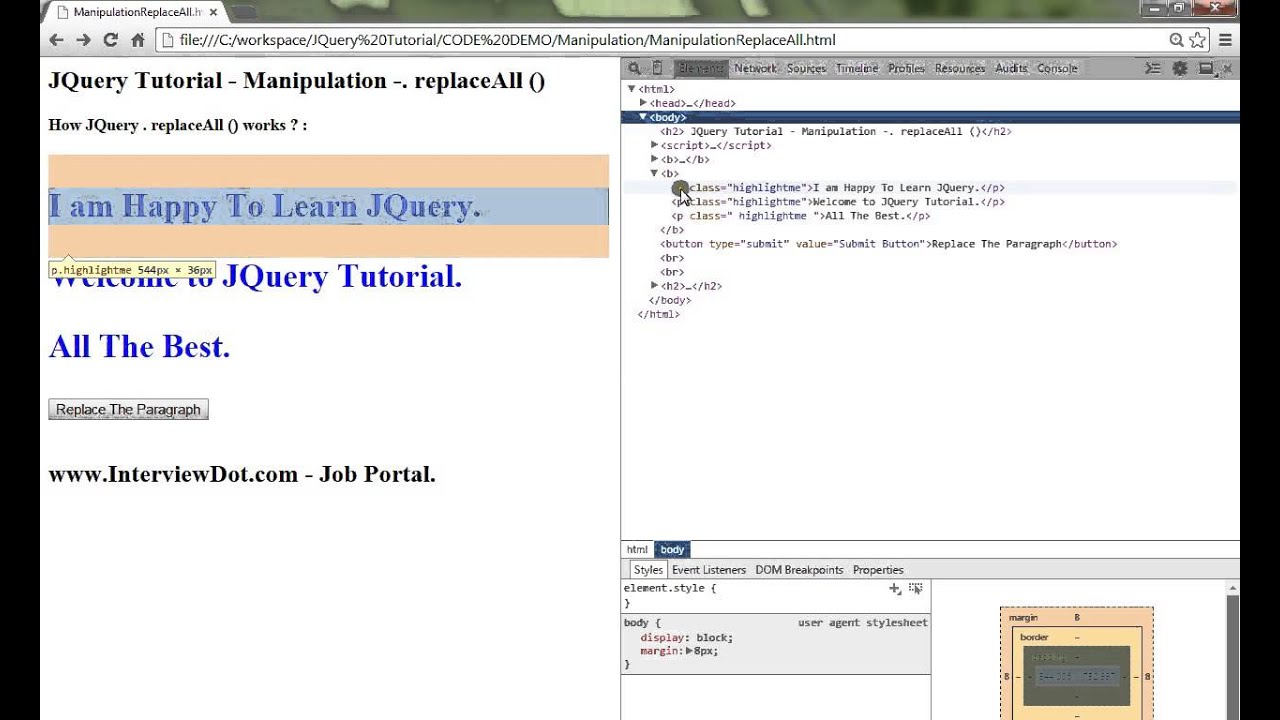
Task: Expand the script node
Action: [655, 145]
